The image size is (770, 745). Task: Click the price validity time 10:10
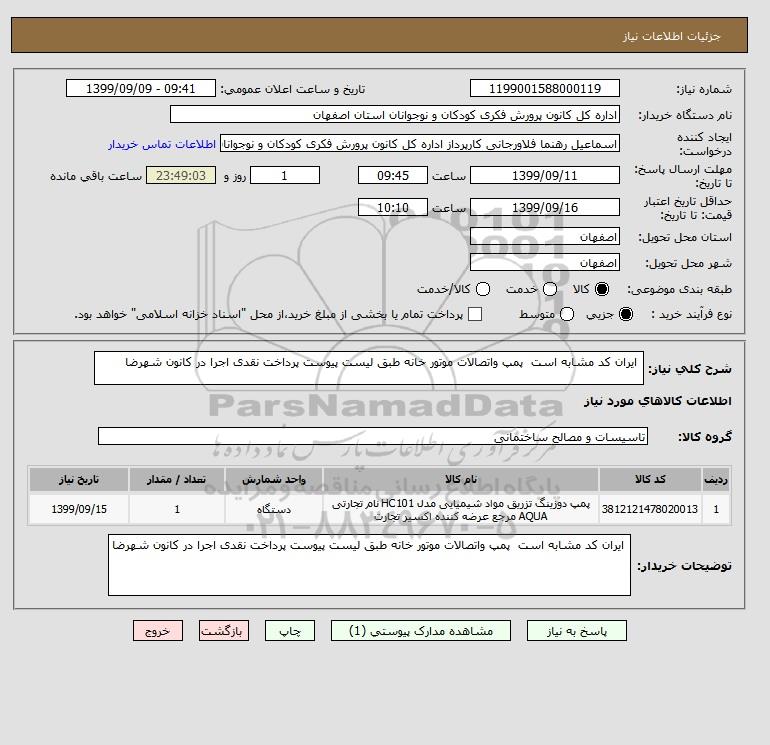tap(393, 207)
